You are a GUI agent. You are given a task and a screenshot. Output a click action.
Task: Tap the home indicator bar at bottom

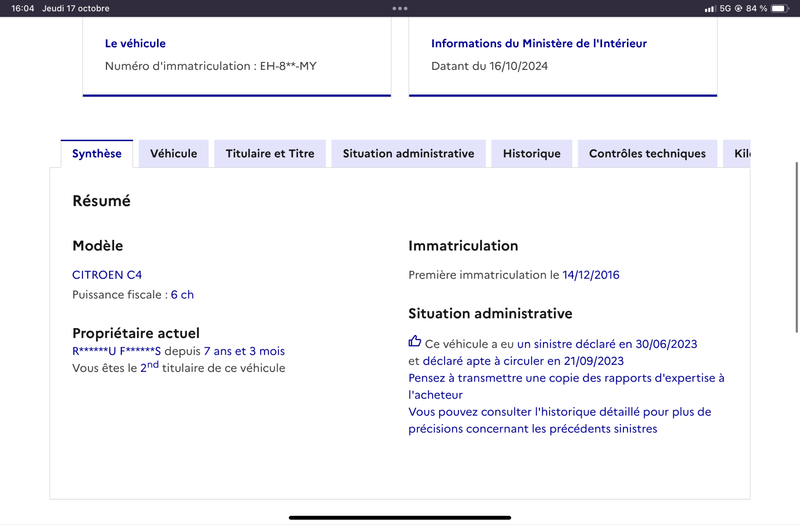400,517
